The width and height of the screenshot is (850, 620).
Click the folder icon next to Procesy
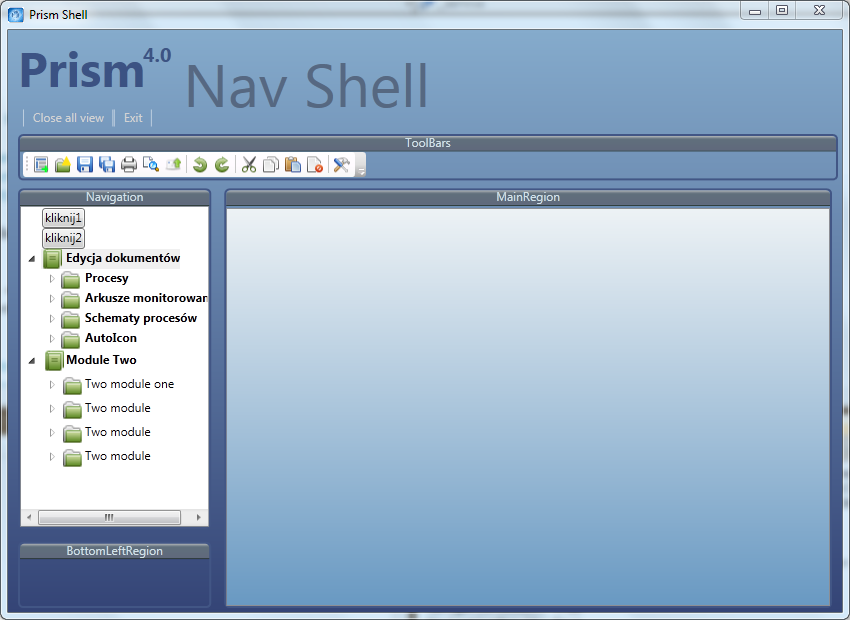pyautogui.click(x=70, y=280)
